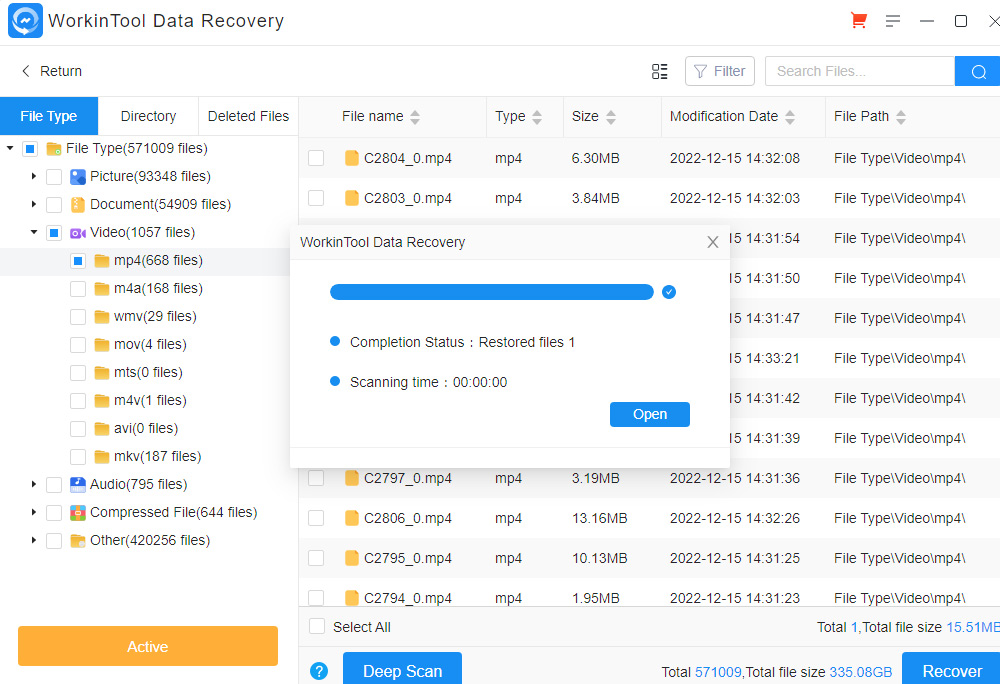Click the help question mark icon

pos(319,671)
